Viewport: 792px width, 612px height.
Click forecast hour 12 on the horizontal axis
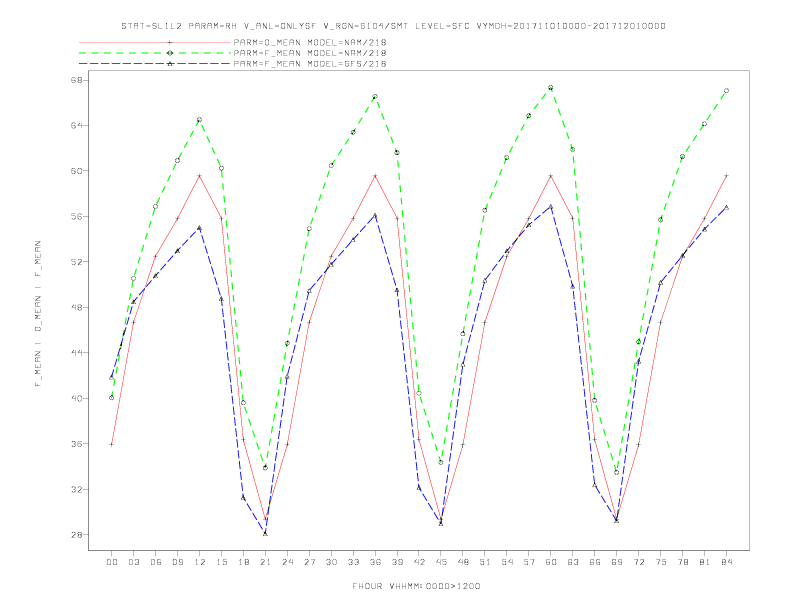click(200, 562)
